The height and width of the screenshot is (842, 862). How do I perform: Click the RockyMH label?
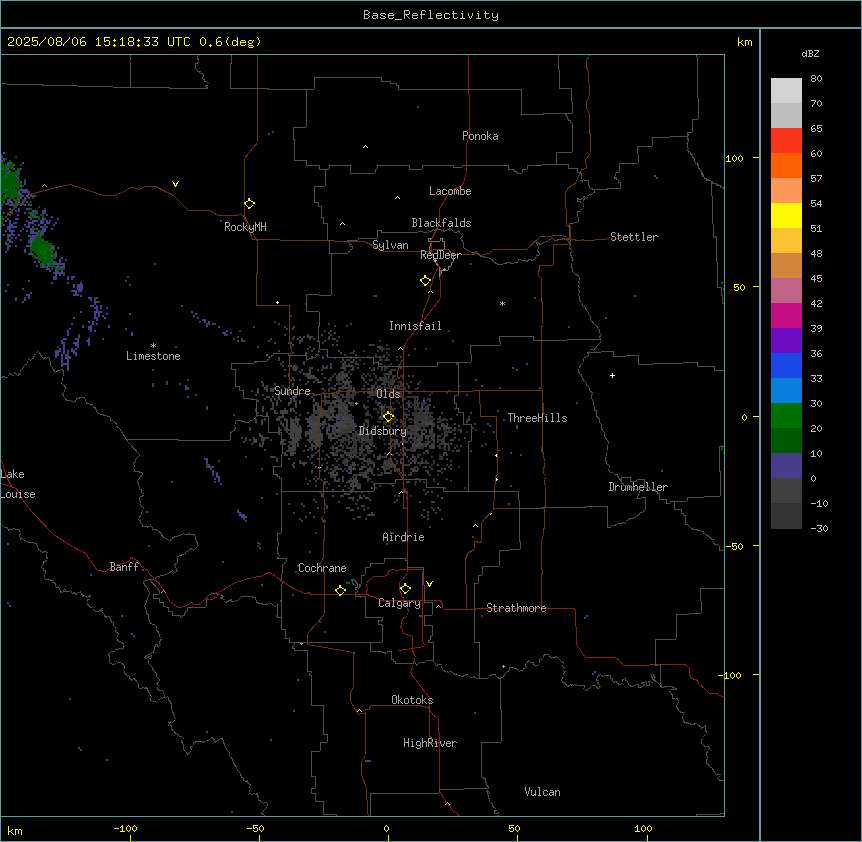pos(245,227)
